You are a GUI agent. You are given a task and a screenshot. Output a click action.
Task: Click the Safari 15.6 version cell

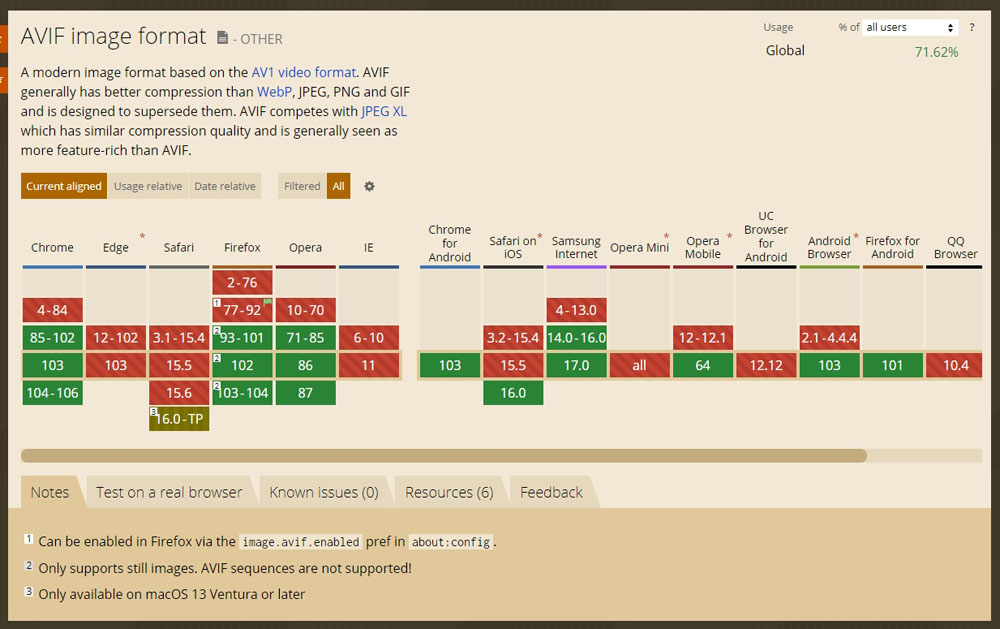179,393
